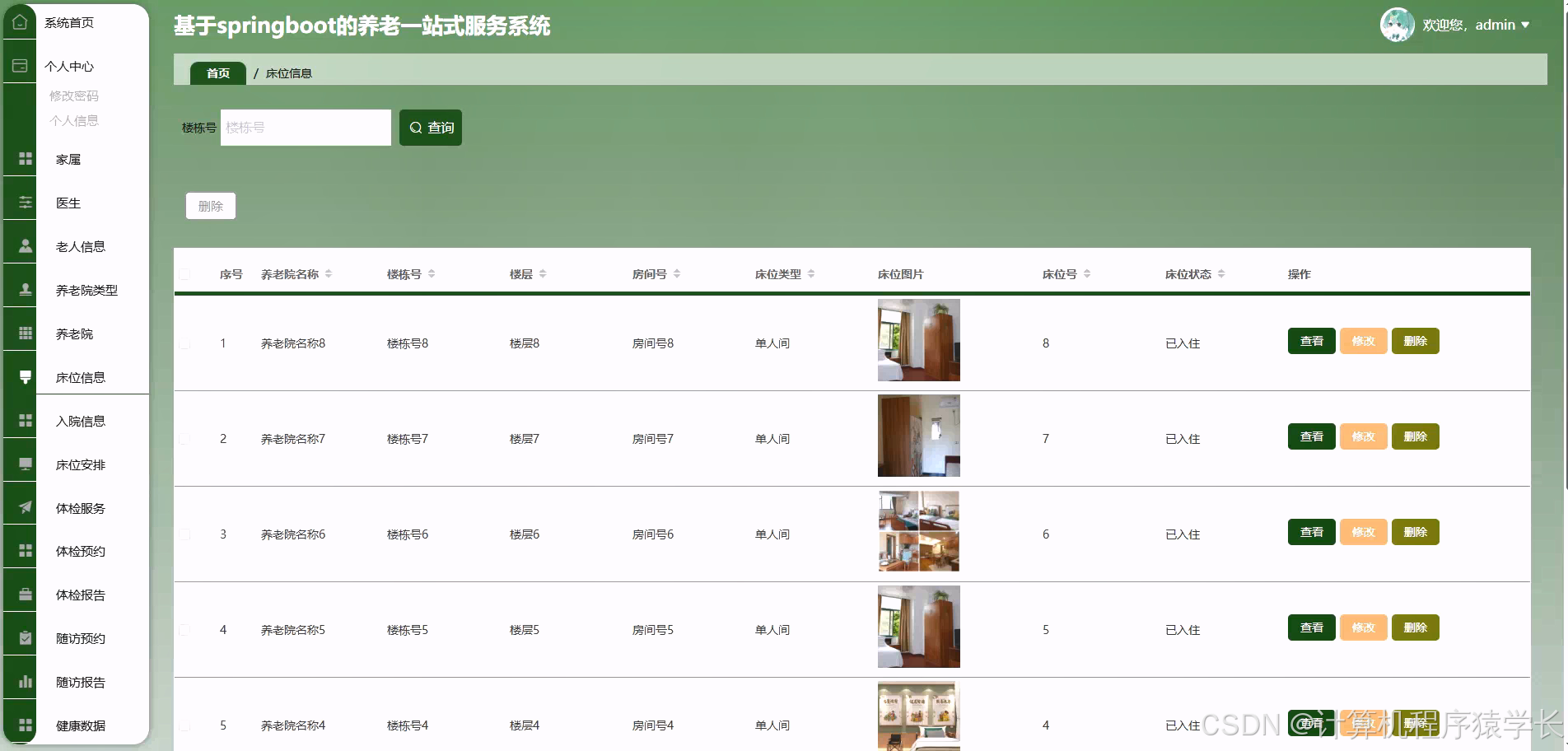Click 床位信息 breadcrumb text

tap(289, 73)
